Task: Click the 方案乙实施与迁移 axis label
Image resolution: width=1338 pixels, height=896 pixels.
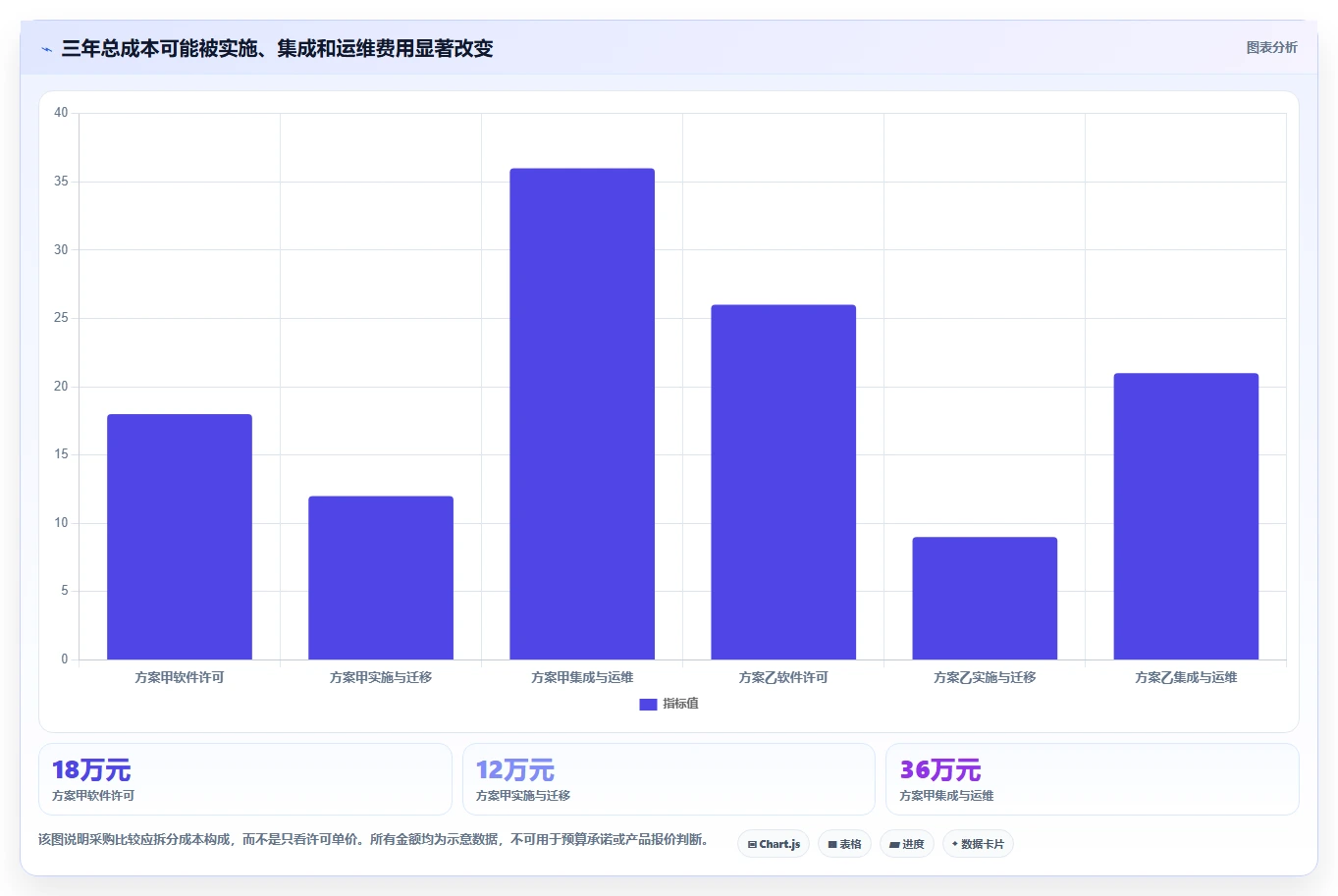Action: (985, 677)
